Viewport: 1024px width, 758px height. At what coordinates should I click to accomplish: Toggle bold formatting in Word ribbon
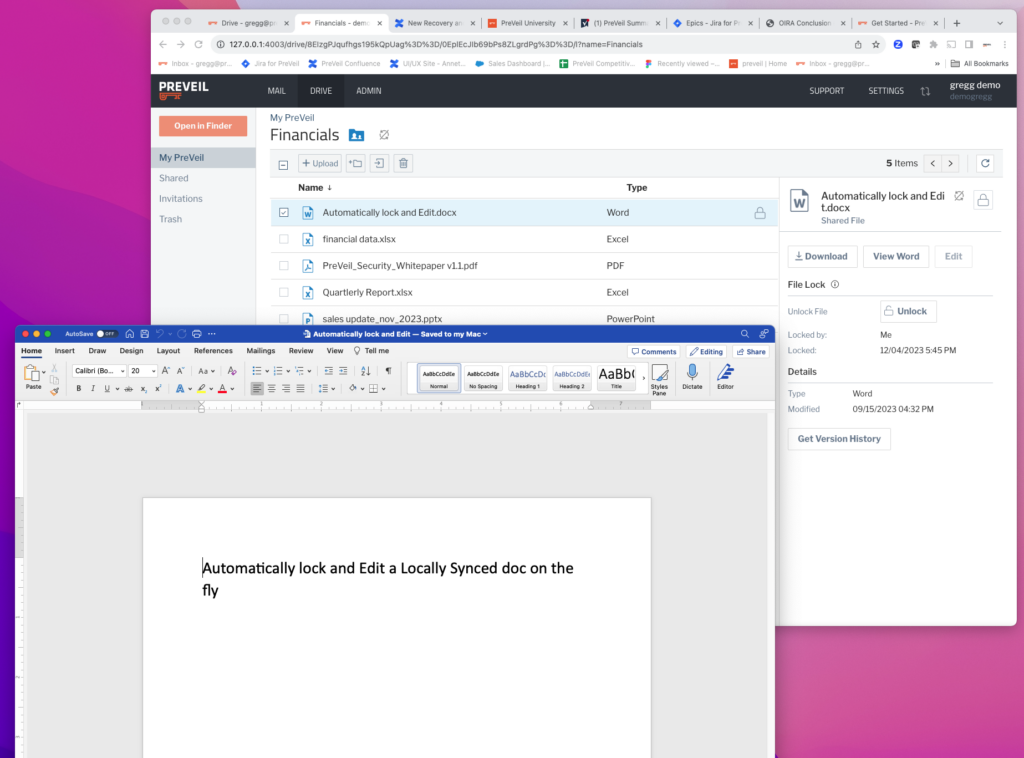[x=78, y=388]
